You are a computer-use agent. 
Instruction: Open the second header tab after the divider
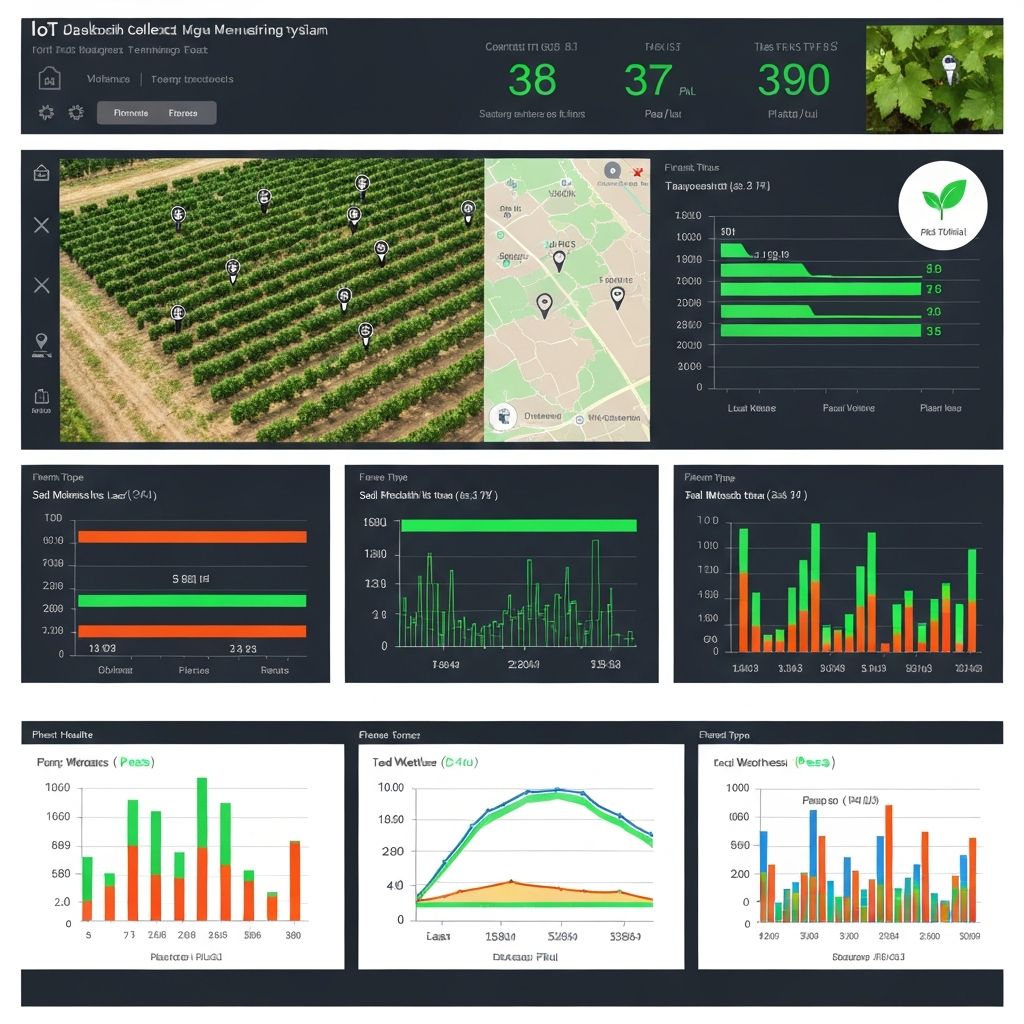(x=192, y=79)
